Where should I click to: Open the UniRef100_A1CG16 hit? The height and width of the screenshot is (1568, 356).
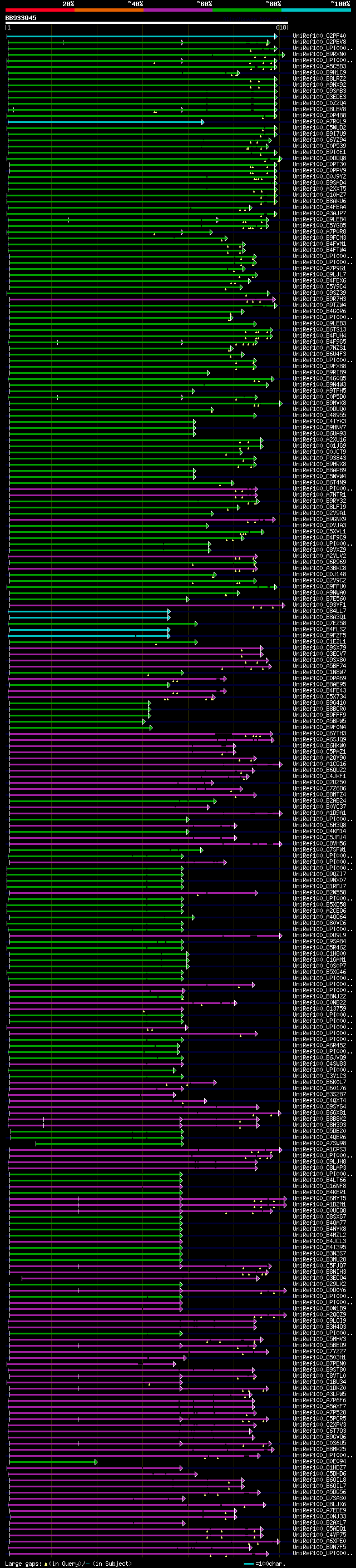319,764
